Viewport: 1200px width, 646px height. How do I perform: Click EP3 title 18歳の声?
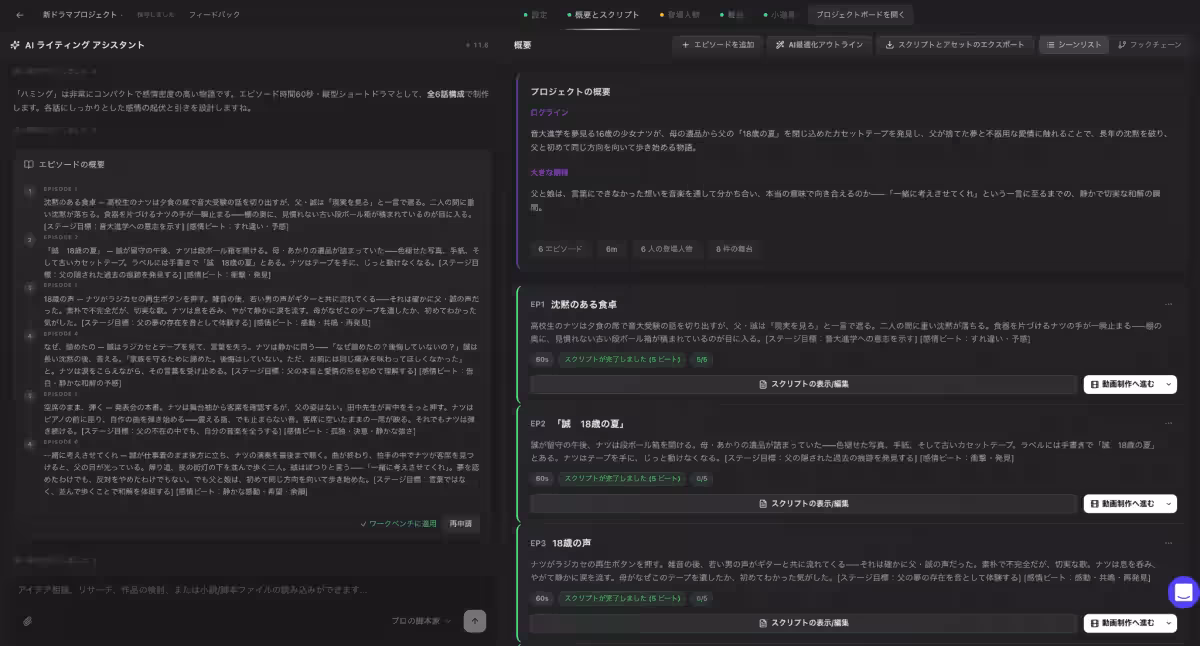[571, 543]
